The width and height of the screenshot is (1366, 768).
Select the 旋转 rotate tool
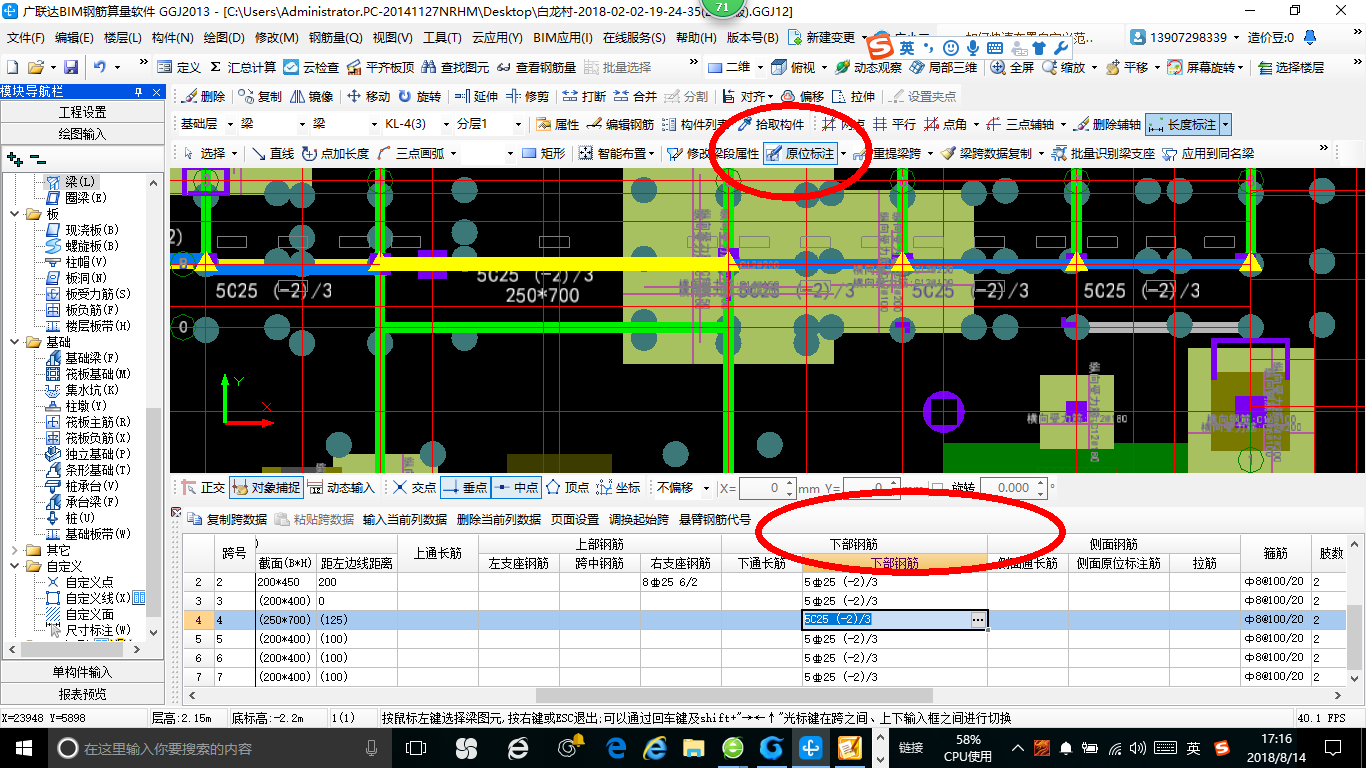tap(419, 97)
